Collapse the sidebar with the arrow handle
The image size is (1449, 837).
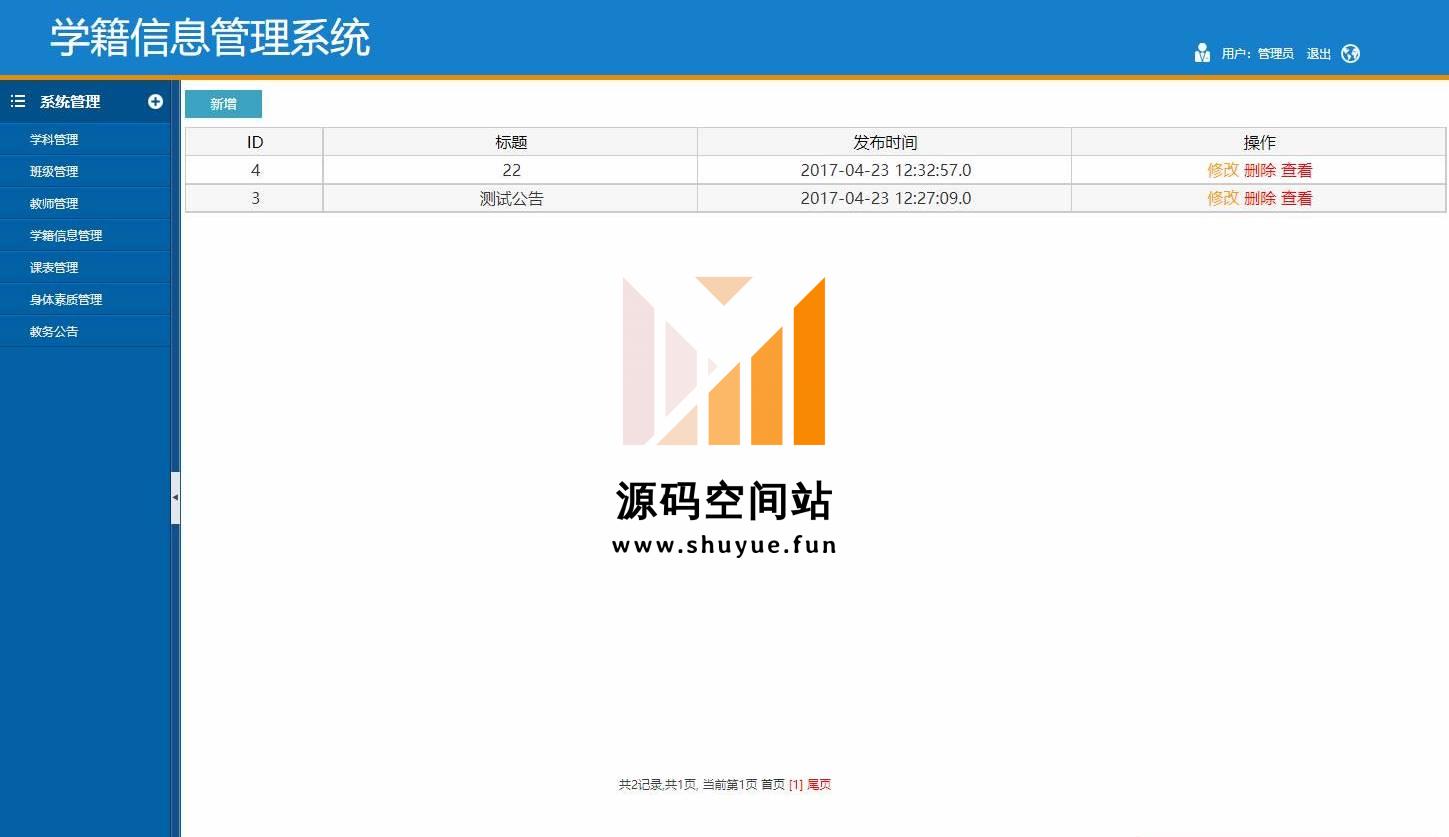[175, 497]
